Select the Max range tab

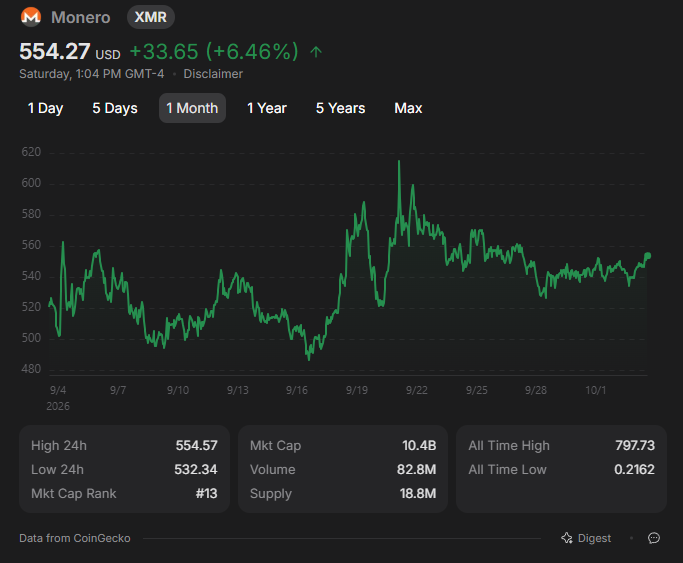408,108
